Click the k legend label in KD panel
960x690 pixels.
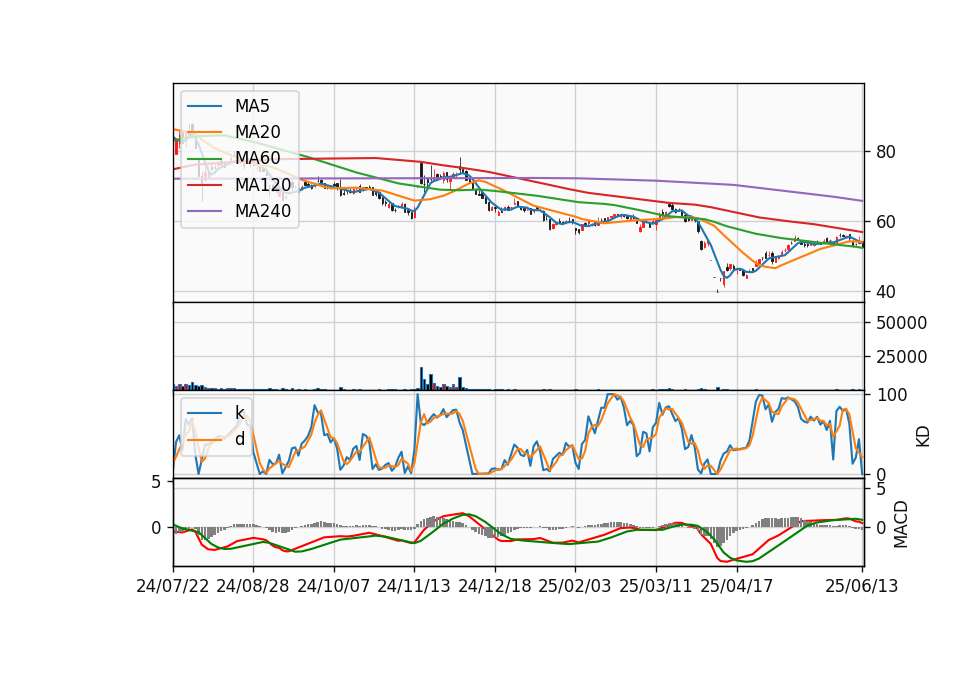tap(240, 413)
